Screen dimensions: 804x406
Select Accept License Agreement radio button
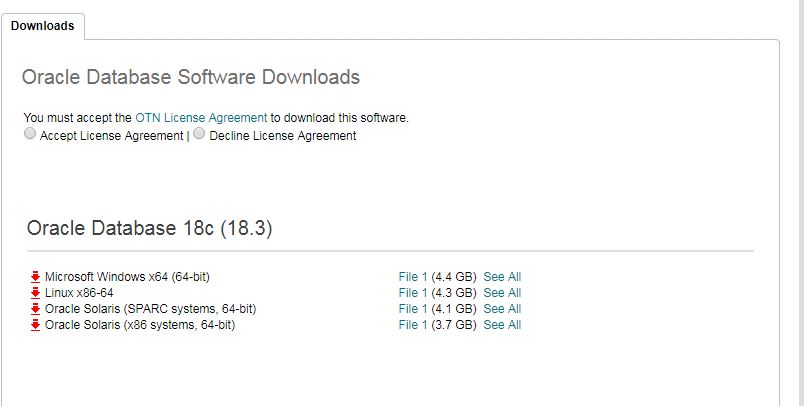[30, 134]
